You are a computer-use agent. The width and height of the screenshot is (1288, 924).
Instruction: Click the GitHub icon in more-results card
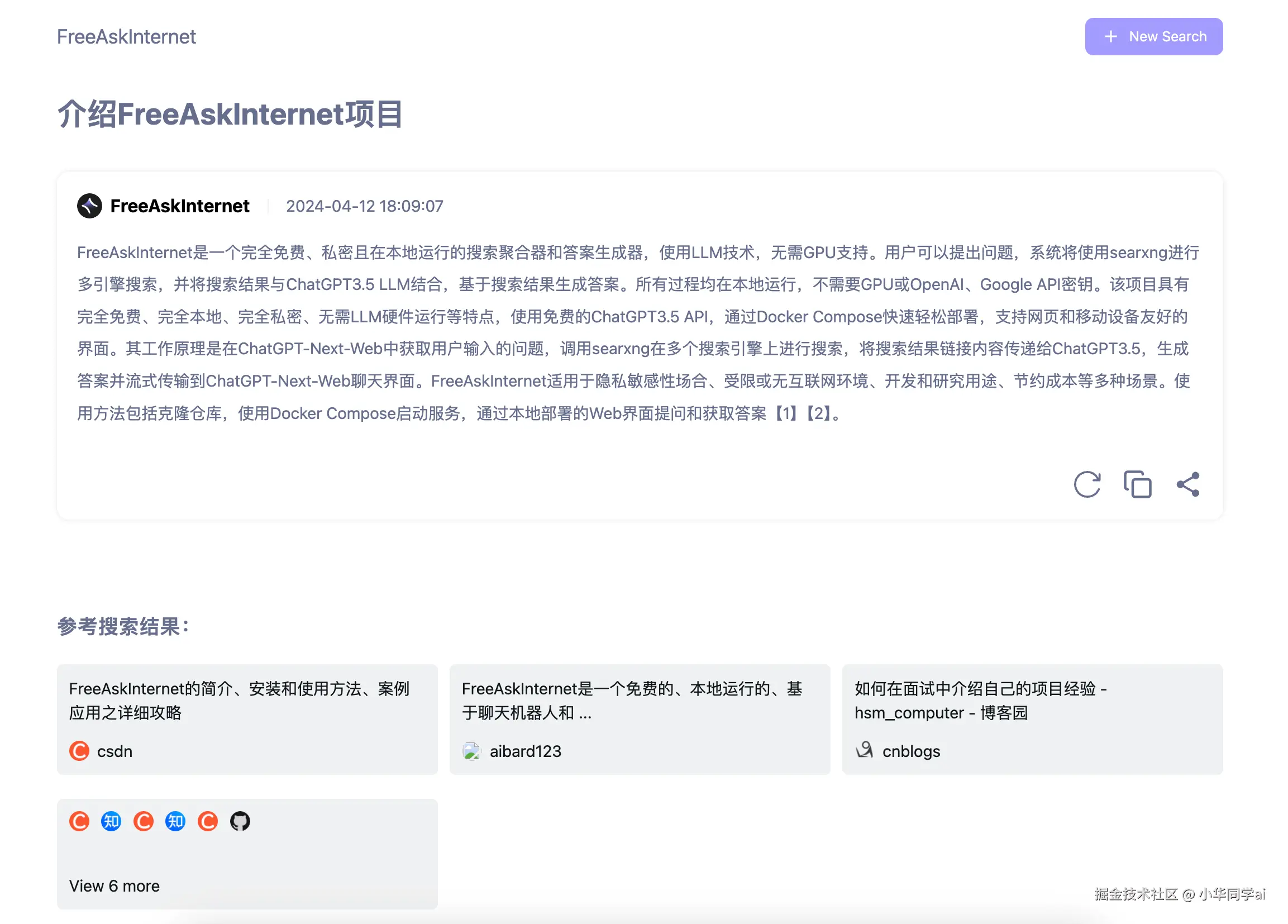[240, 821]
